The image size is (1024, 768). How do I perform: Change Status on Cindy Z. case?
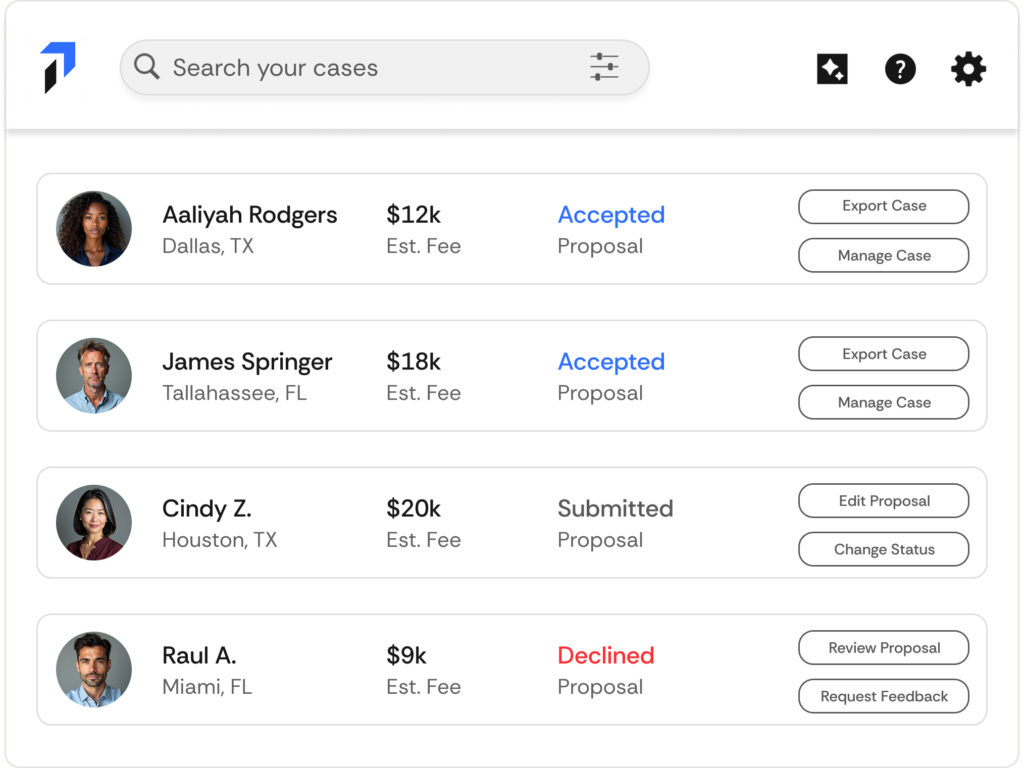884,549
